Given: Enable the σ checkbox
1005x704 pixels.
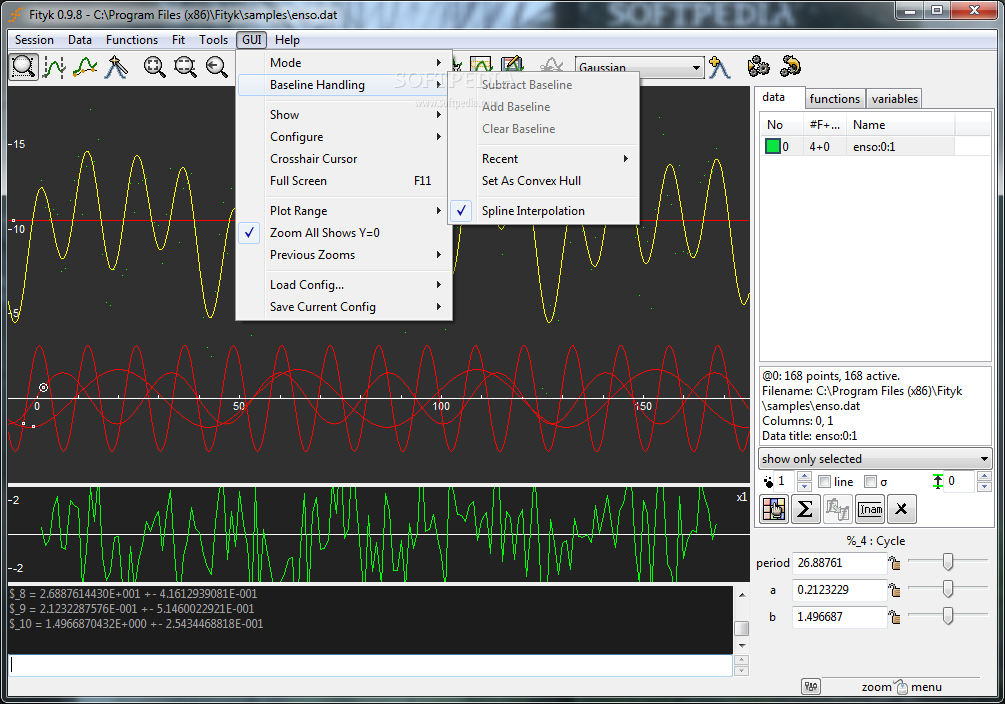Looking at the screenshot, I should pos(870,482).
